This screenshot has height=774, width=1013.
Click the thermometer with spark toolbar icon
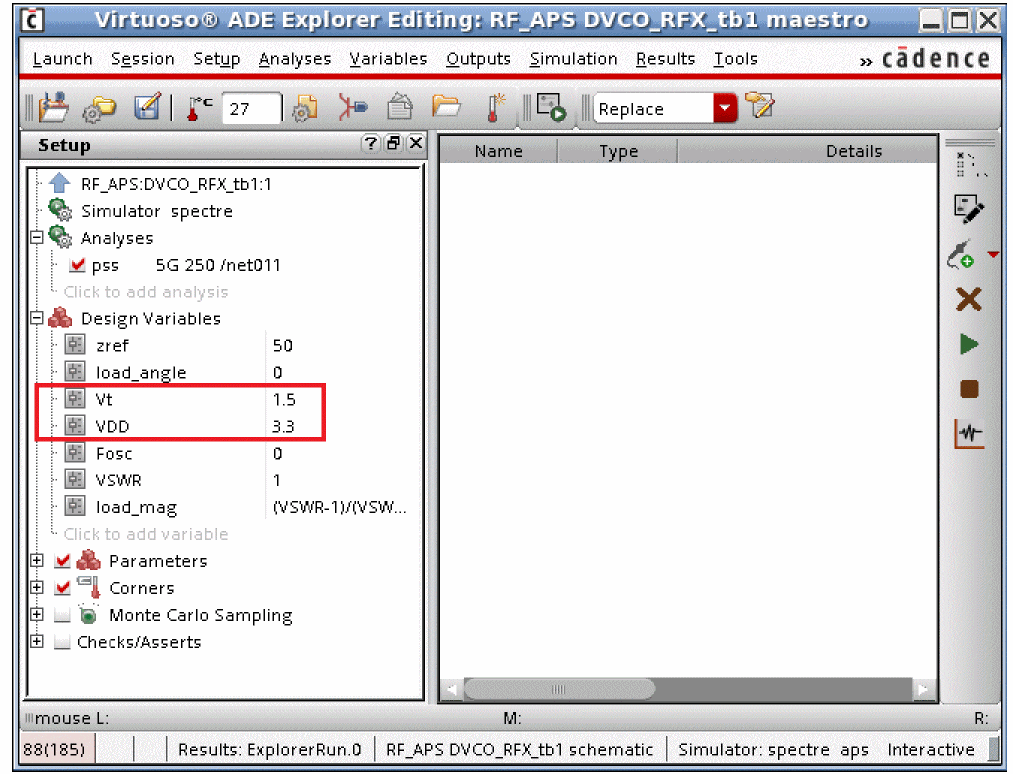coord(496,107)
